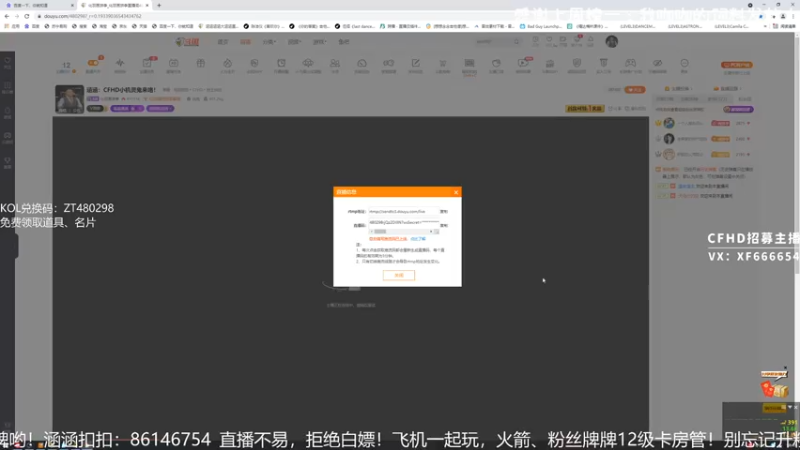Image resolution: width=800 pixels, height=450 pixels.
Task: Open the 首页 nav item
Action: point(223,42)
